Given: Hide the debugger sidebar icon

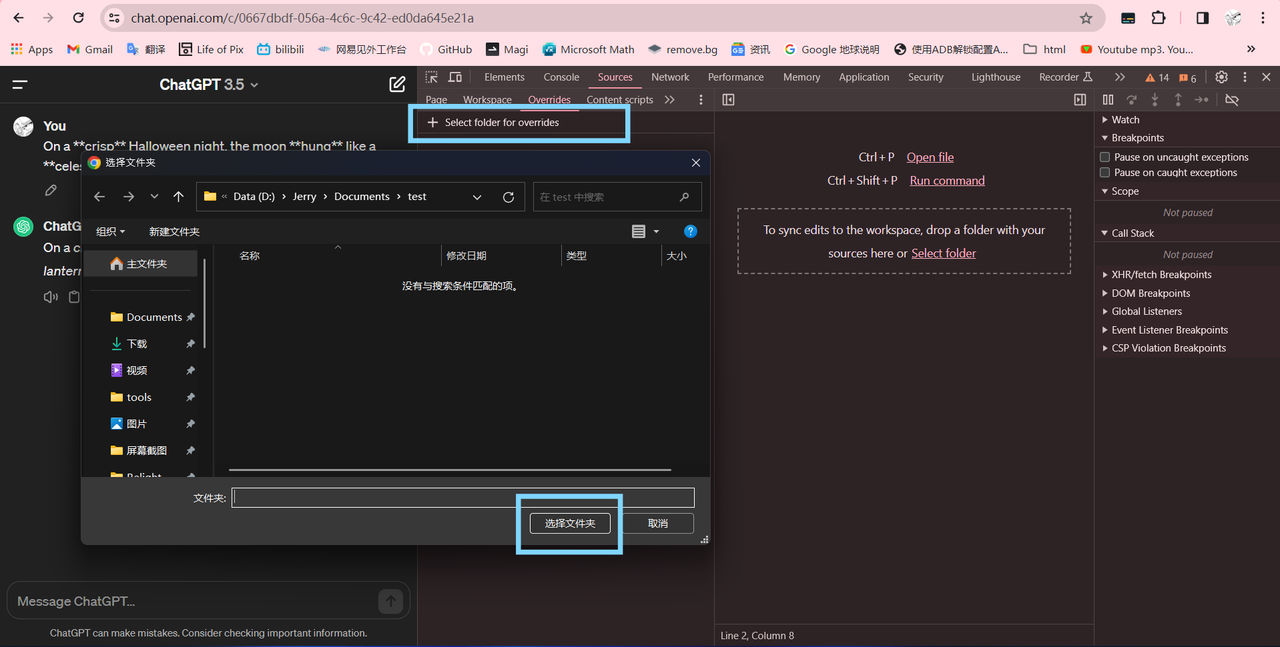Looking at the screenshot, I should pyautogui.click(x=1080, y=100).
